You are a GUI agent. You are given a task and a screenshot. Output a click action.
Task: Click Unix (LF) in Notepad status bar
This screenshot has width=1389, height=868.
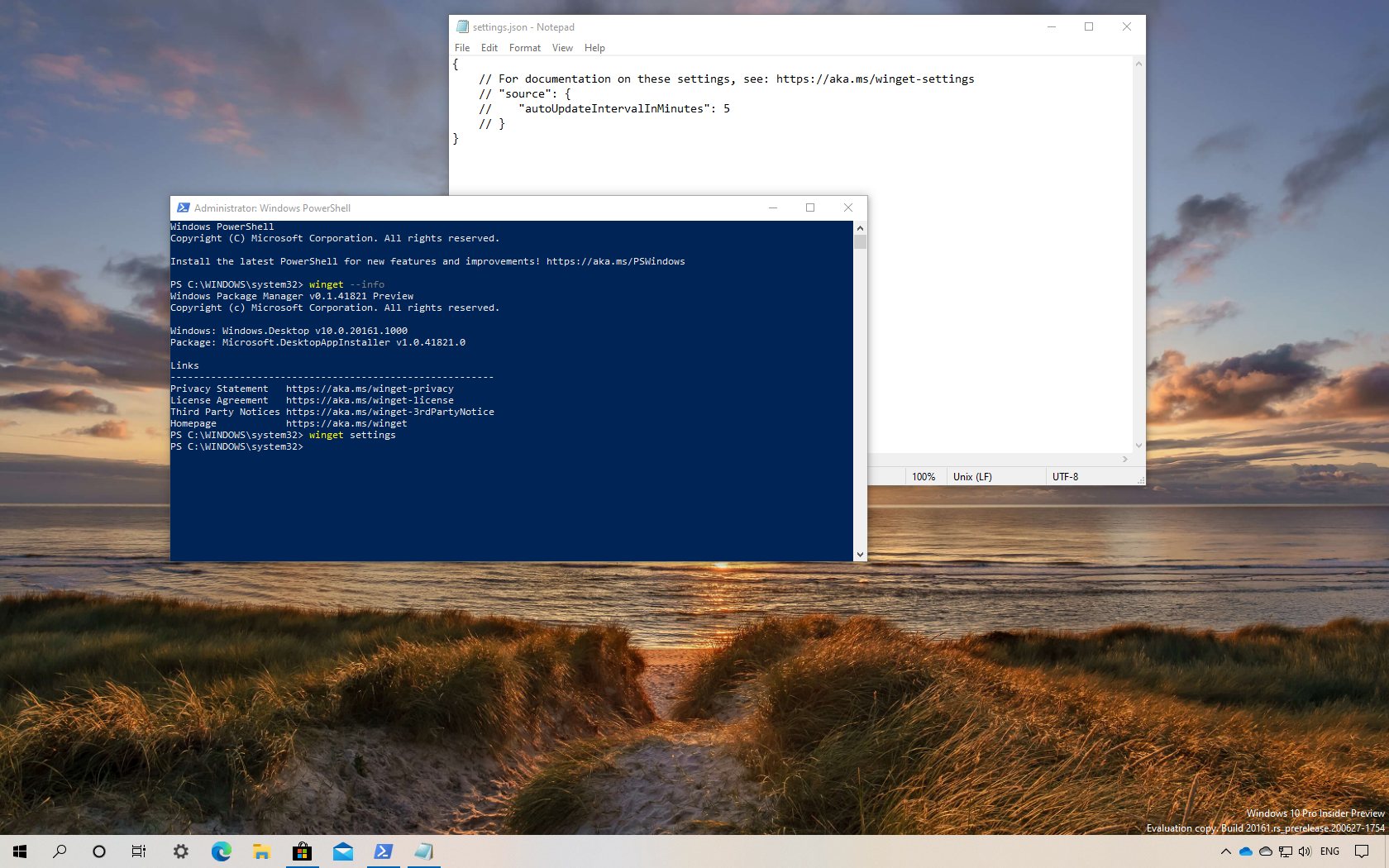[x=972, y=477]
